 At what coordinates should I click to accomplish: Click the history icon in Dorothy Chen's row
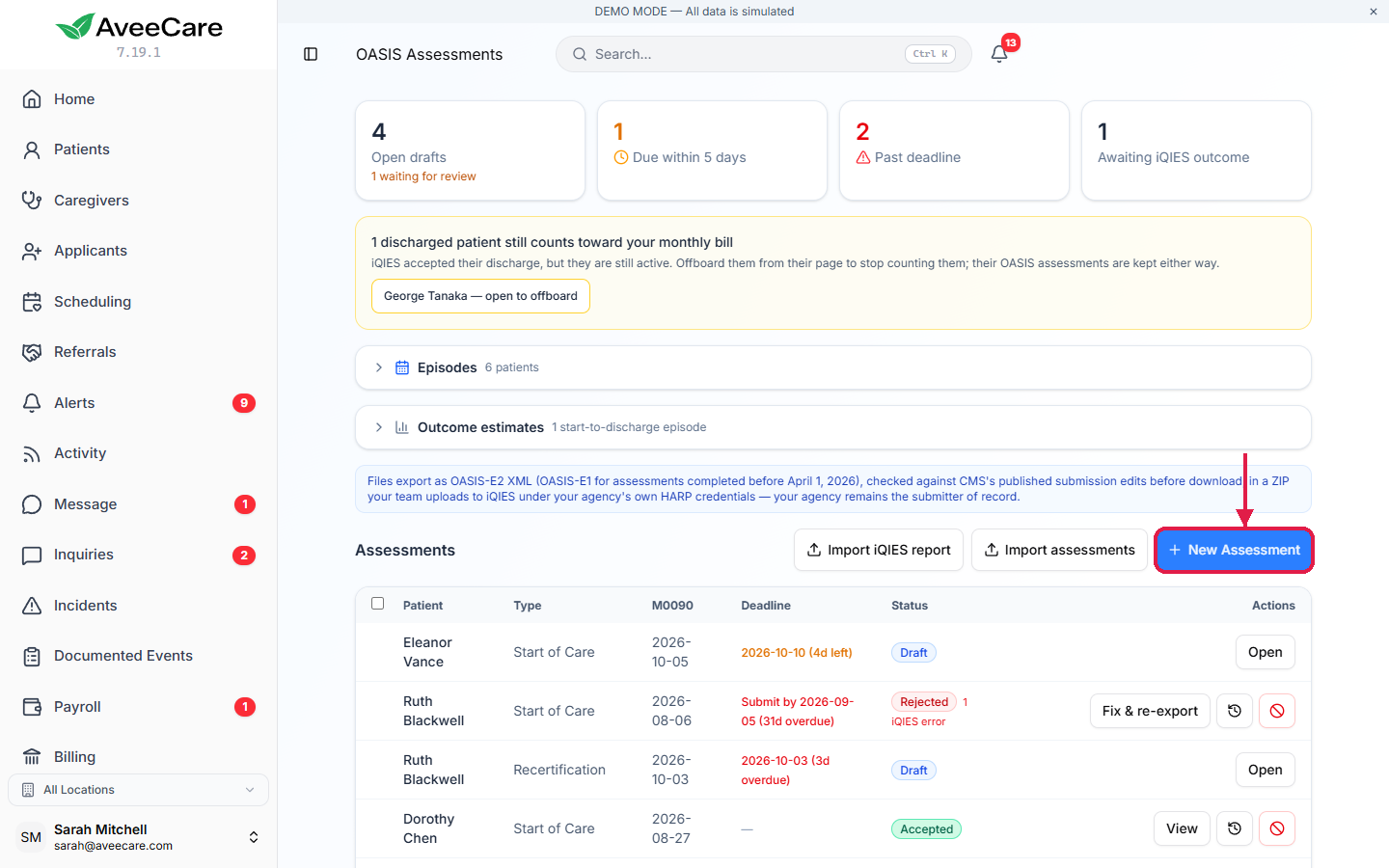[1235, 828]
